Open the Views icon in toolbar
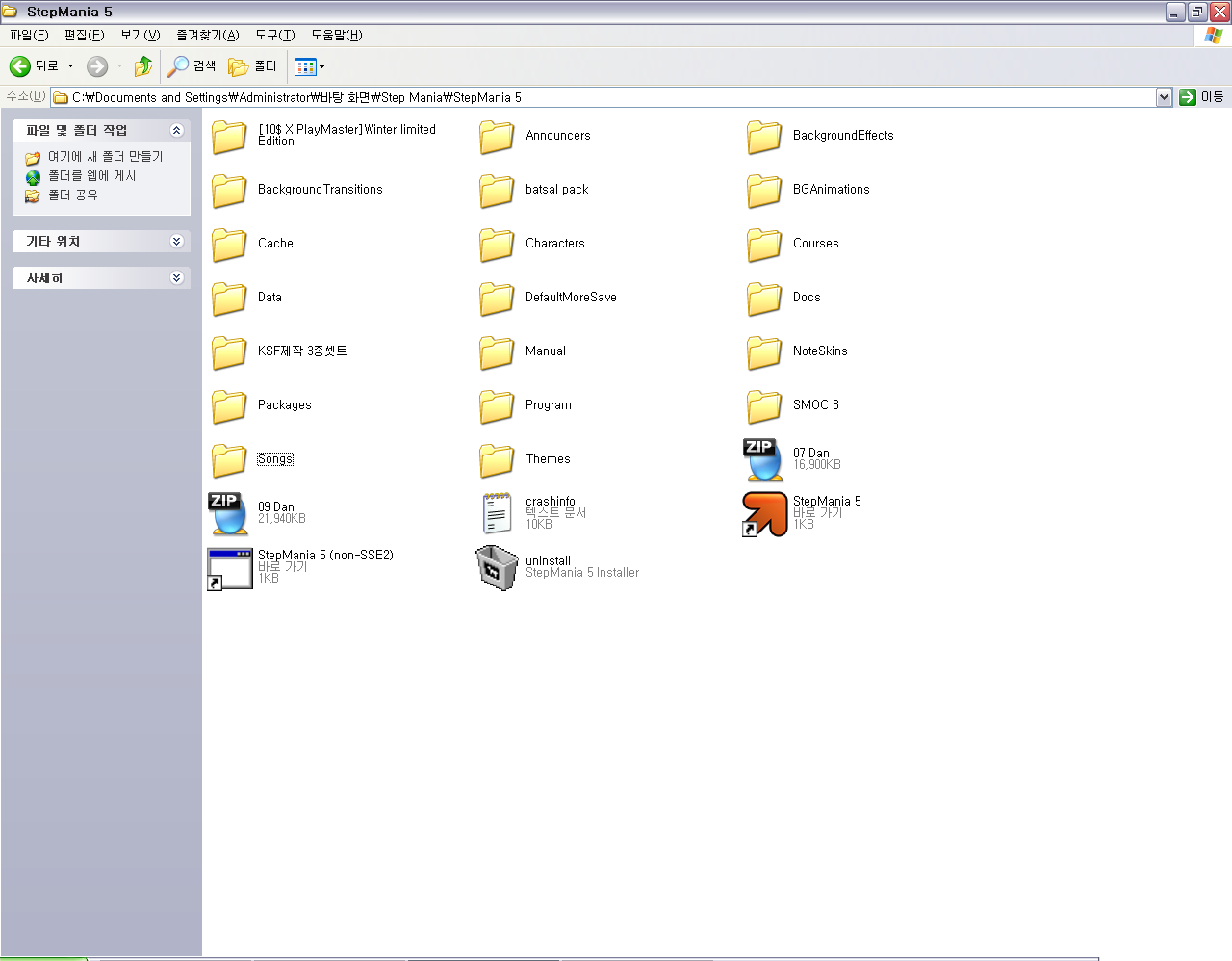 coord(305,66)
